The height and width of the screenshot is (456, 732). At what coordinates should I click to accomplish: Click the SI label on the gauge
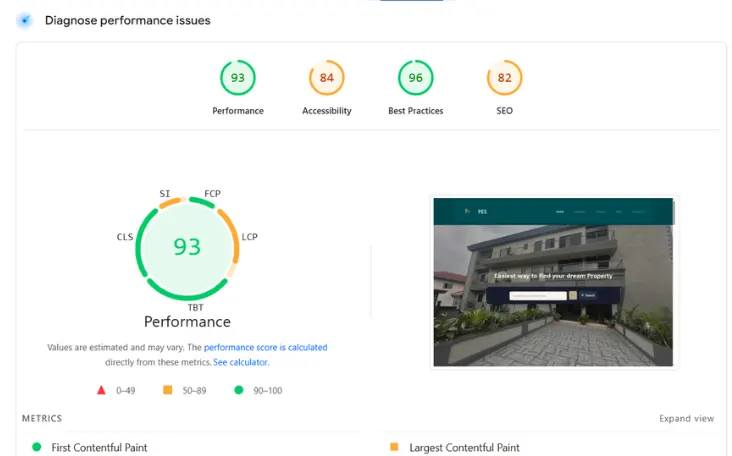(165, 193)
